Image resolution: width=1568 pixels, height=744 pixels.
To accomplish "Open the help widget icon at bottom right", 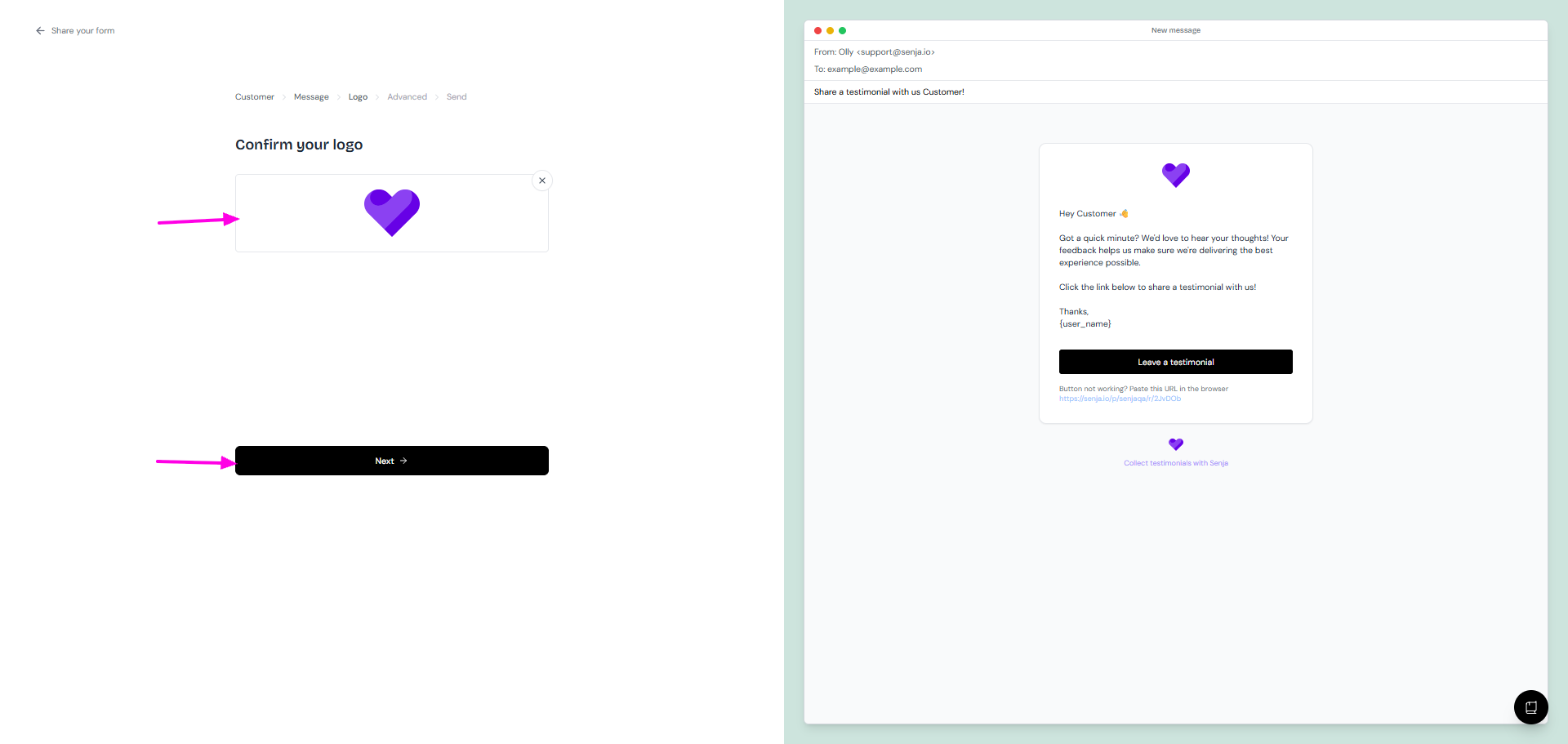I will 1530,707.
